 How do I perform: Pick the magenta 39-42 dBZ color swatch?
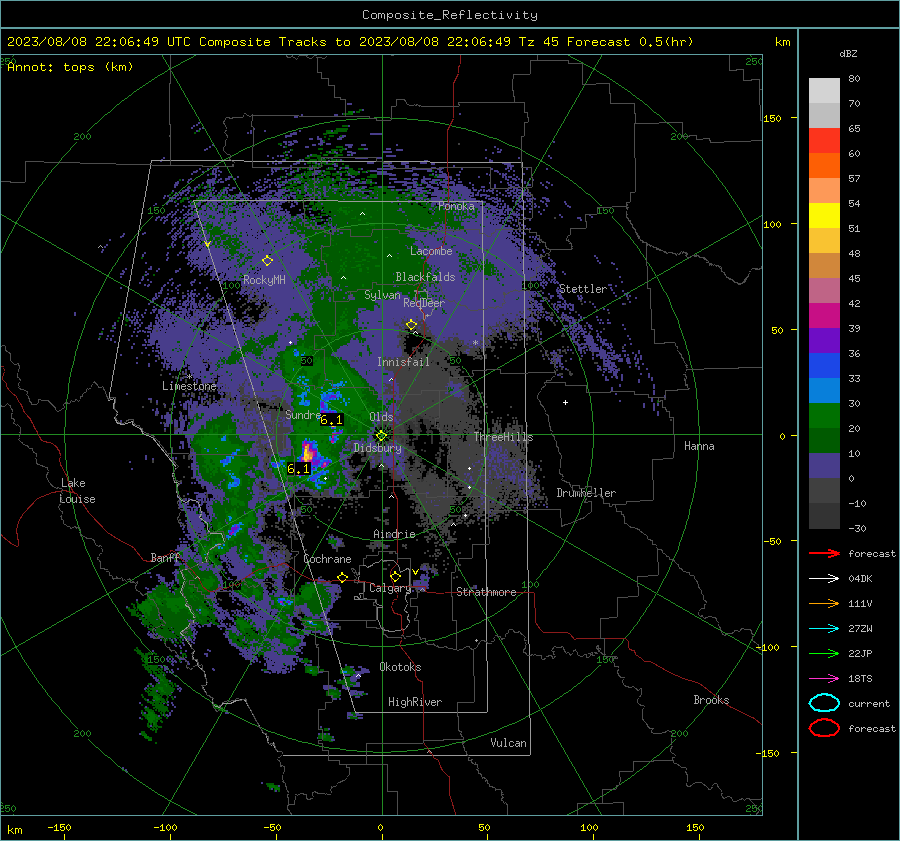click(824, 316)
